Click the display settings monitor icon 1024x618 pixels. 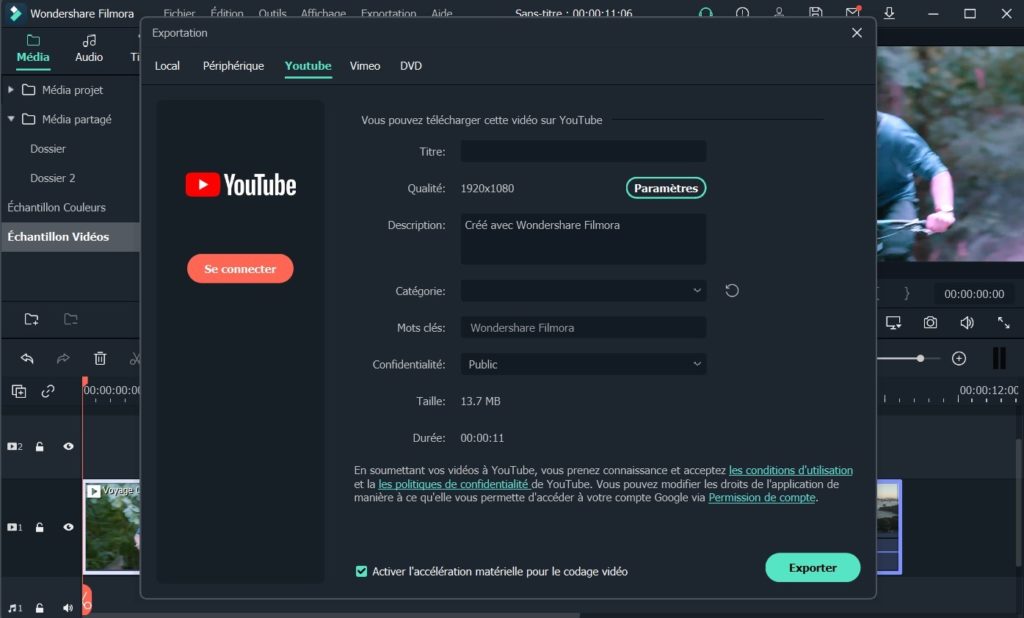(x=893, y=322)
